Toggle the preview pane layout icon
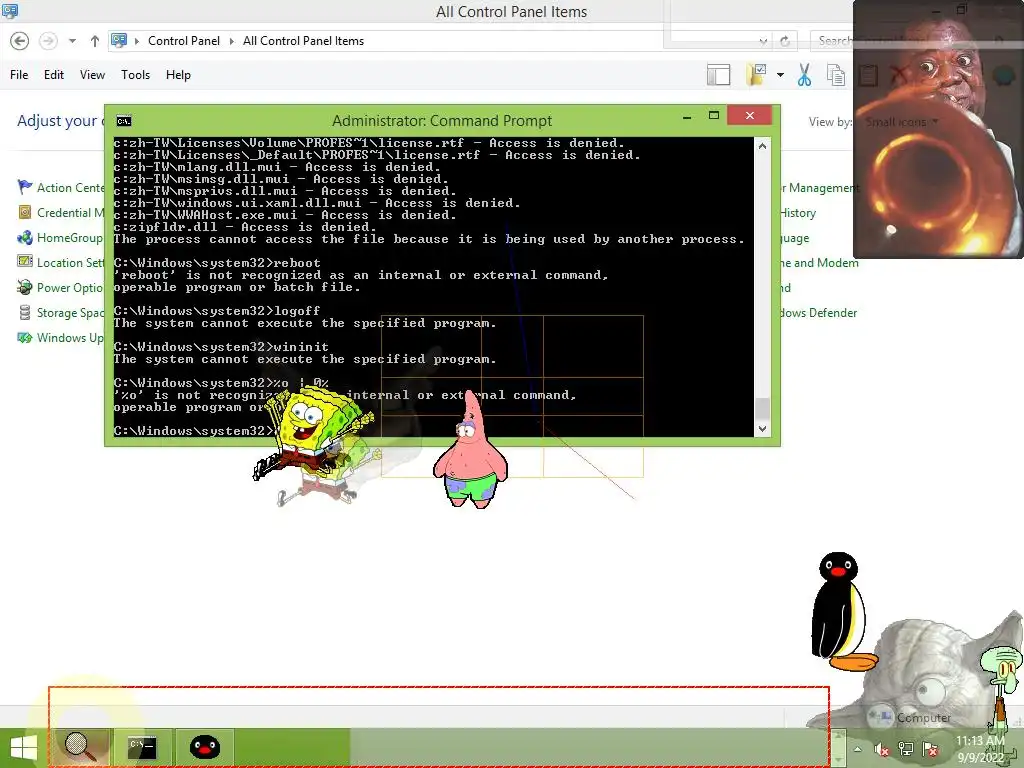 (718, 74)
